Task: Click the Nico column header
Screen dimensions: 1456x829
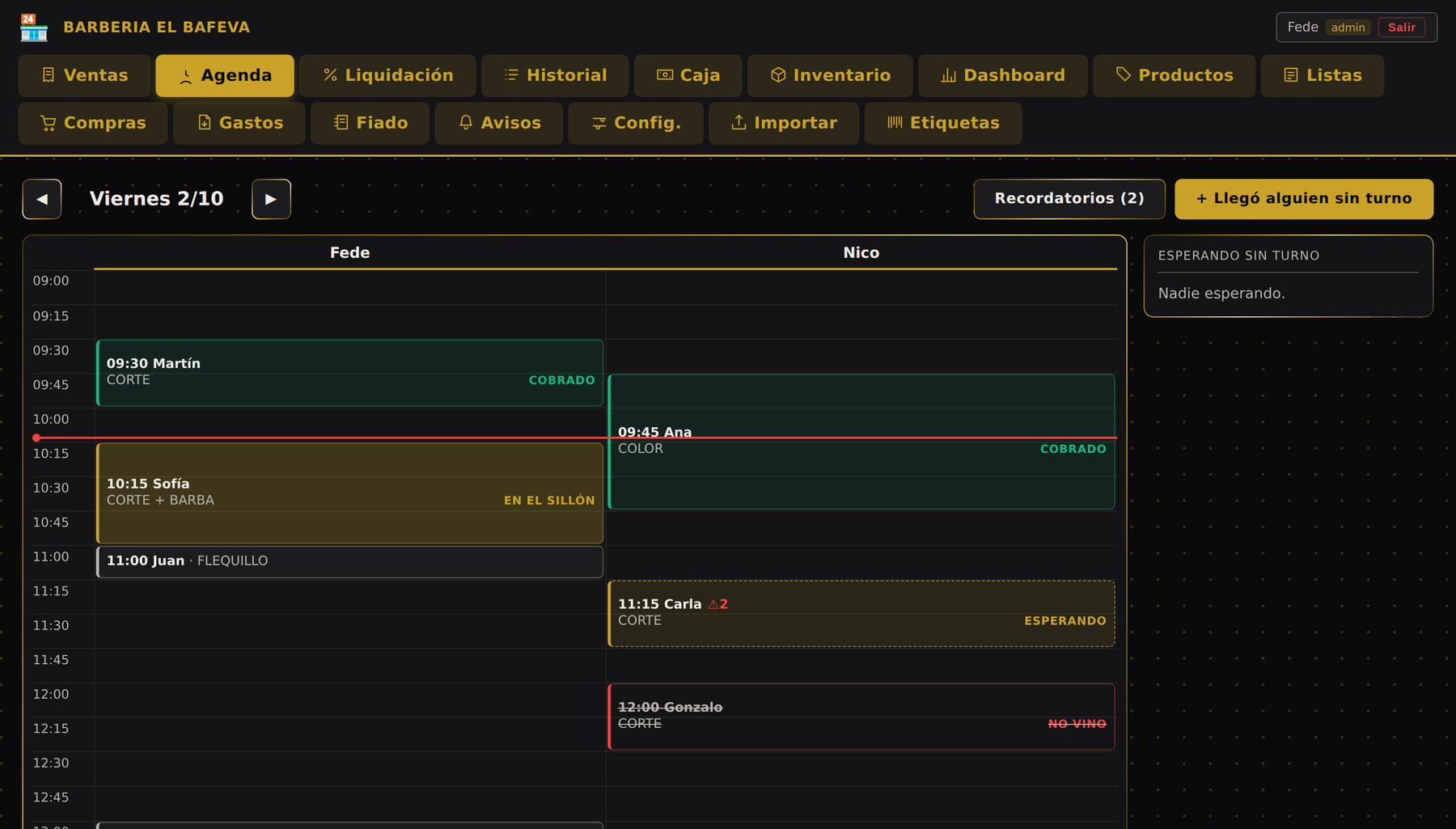Action: coord(861,252)
